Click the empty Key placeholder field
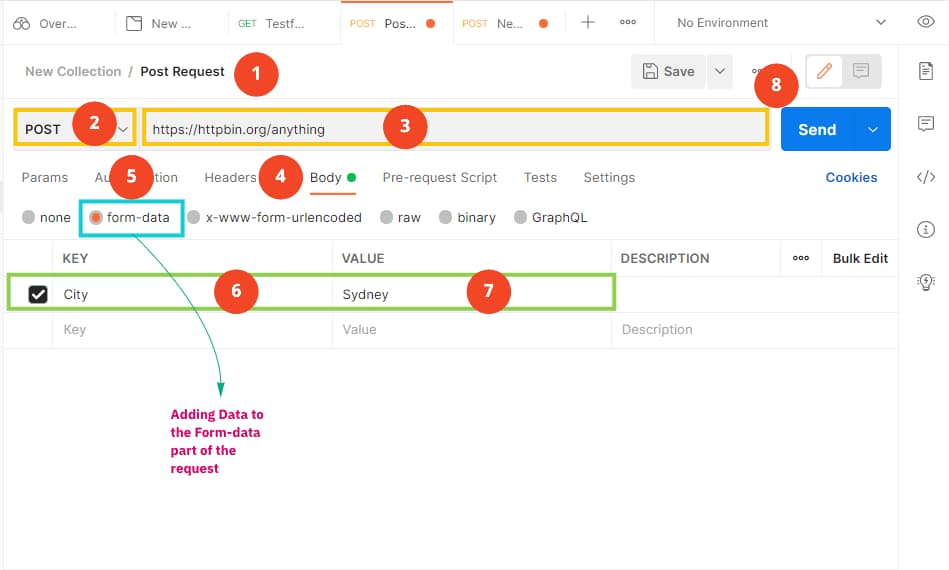The width and height of the screenshot is (949, 570). tap(192, 330)
